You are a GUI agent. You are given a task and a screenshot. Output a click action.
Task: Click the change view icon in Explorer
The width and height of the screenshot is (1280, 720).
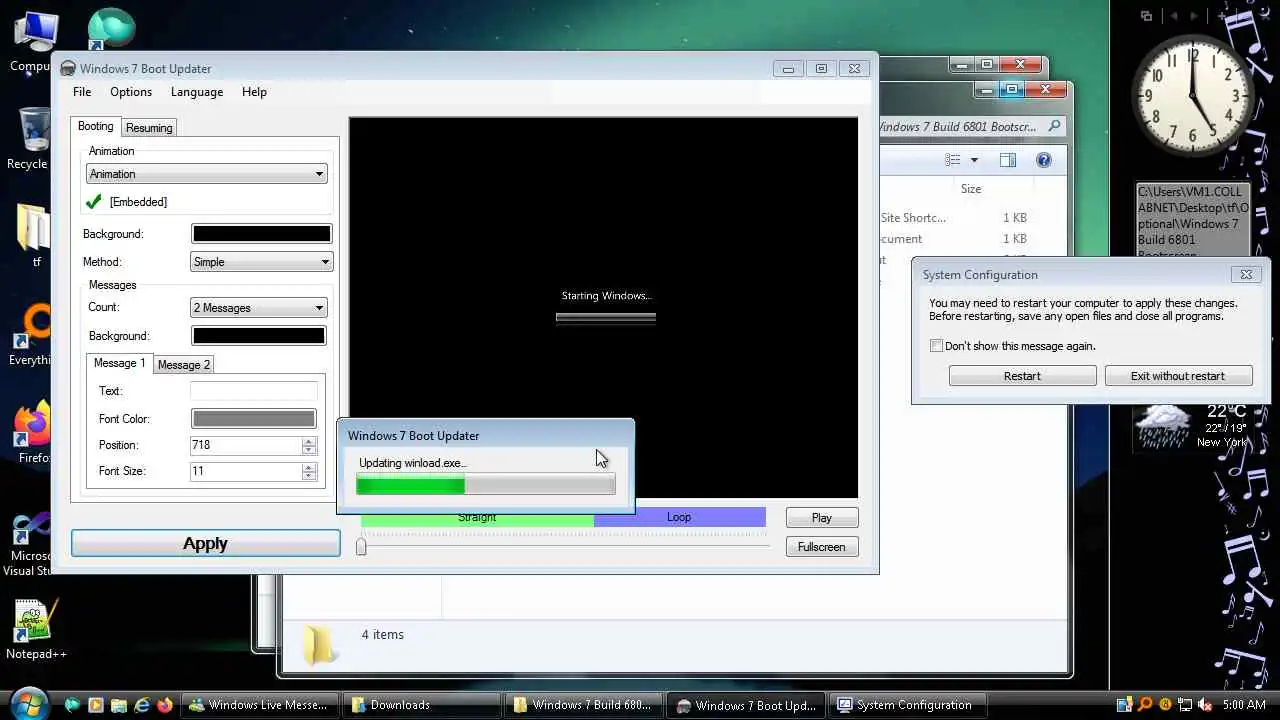pos(953,160)
